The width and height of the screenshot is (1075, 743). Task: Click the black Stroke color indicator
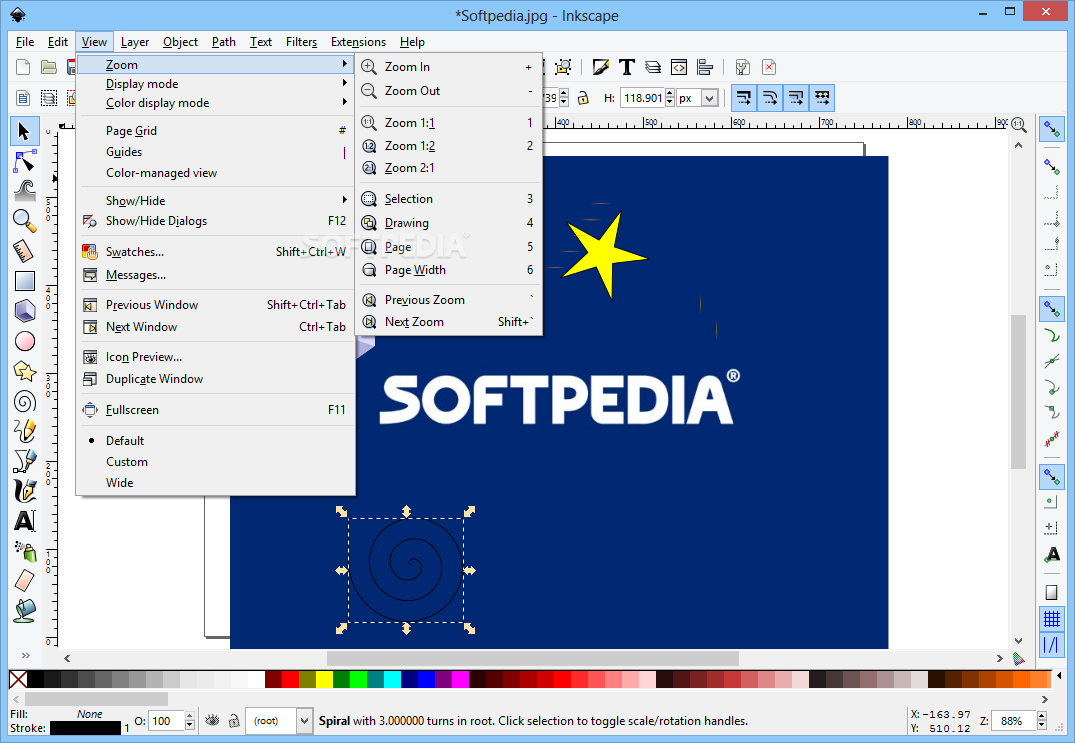pyautogui.click(x=85, y=728)
